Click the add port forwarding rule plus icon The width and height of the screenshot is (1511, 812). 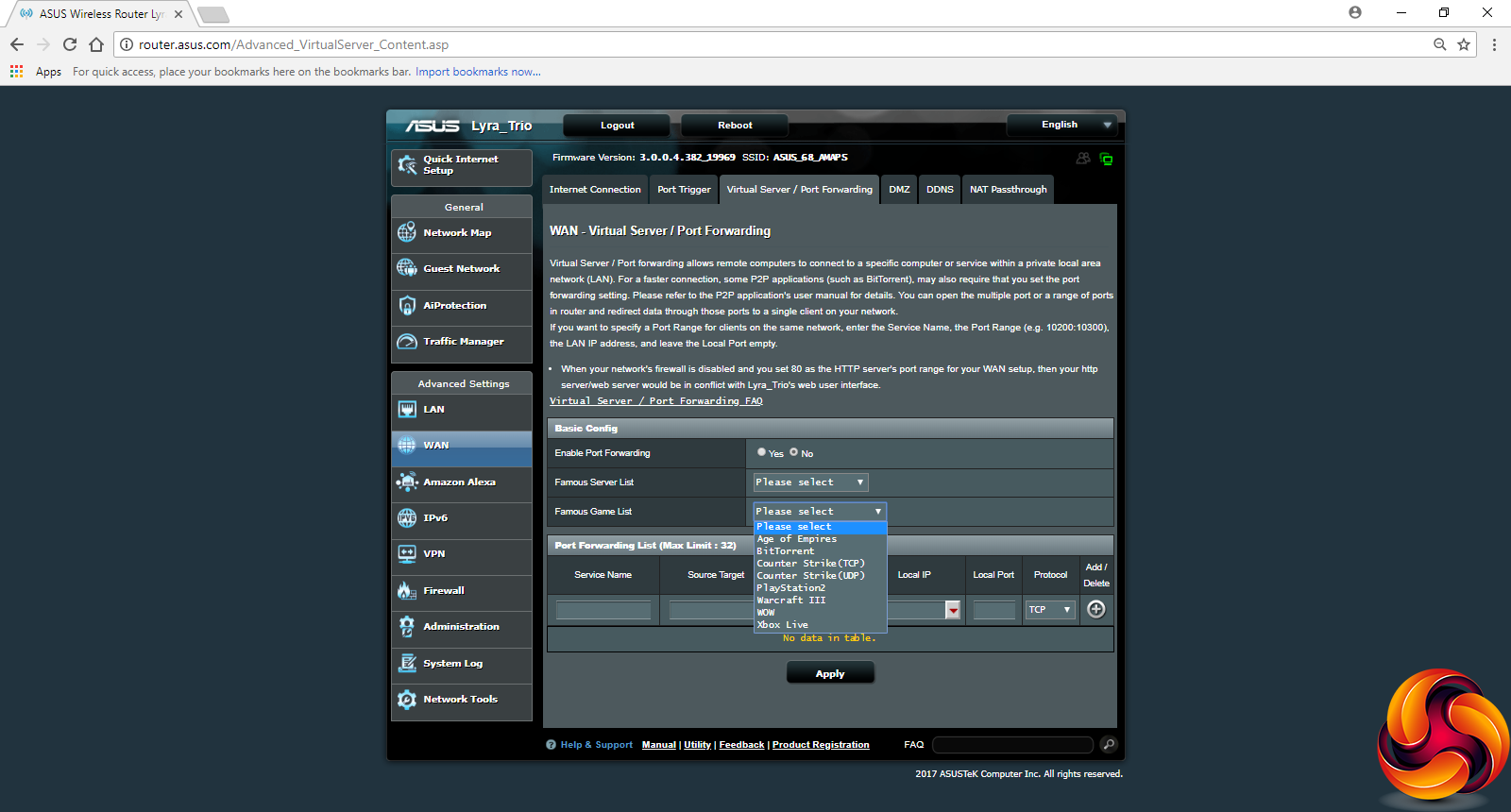click(1095, 610)
